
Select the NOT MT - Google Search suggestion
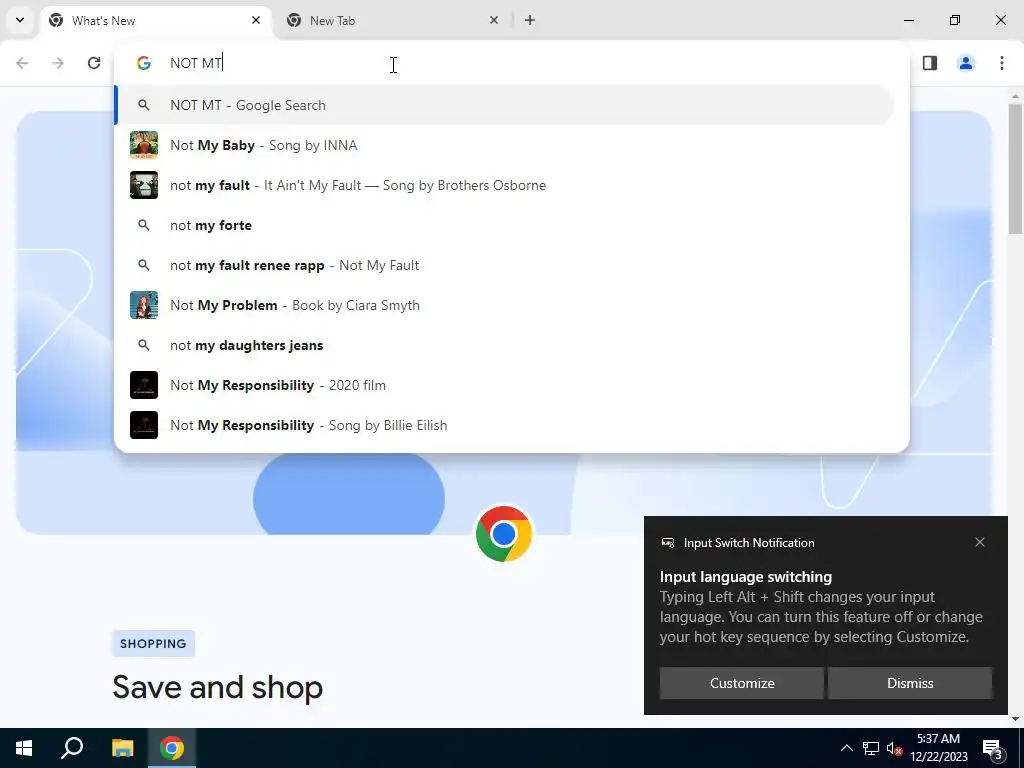(x=504, y=105)
